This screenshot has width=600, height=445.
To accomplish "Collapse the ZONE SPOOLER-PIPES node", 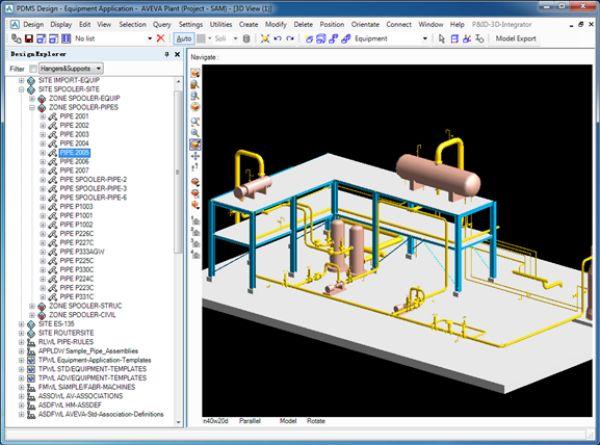I will click(32, 108).
